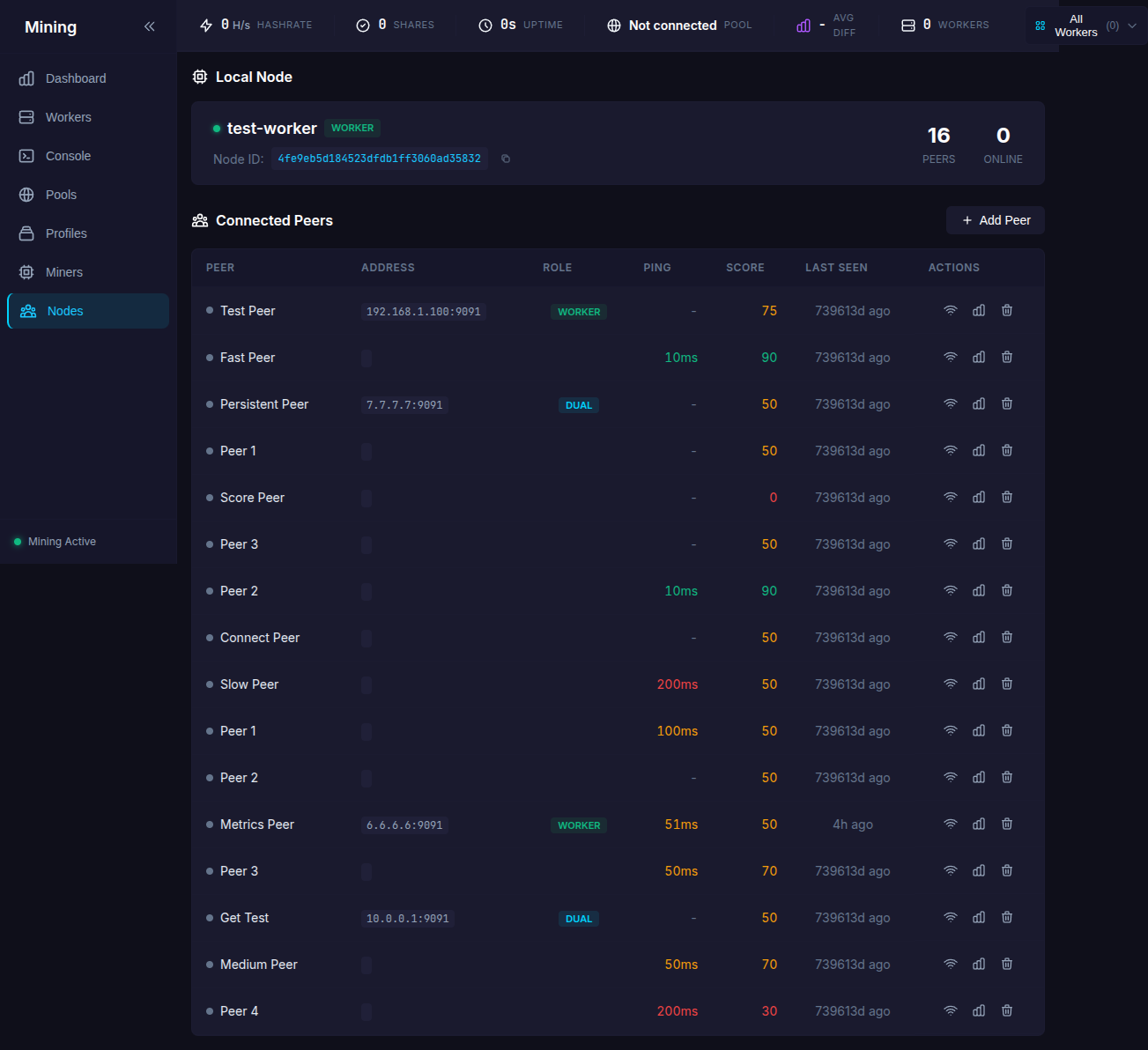Ping the Score Peer
The height and width of the screenshot is (1050, 1148).
tap(950, 498)
